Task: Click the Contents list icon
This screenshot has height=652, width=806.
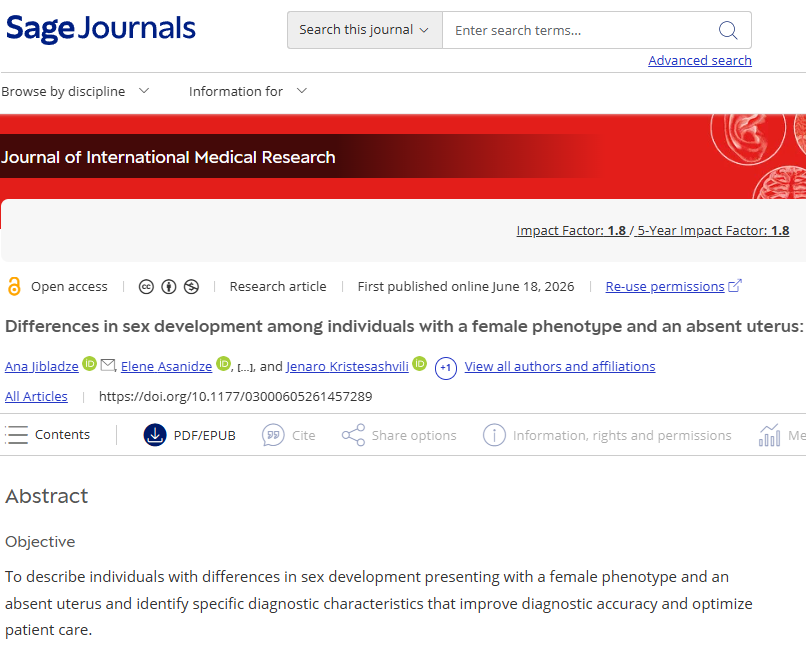Action: coord(16,435)
